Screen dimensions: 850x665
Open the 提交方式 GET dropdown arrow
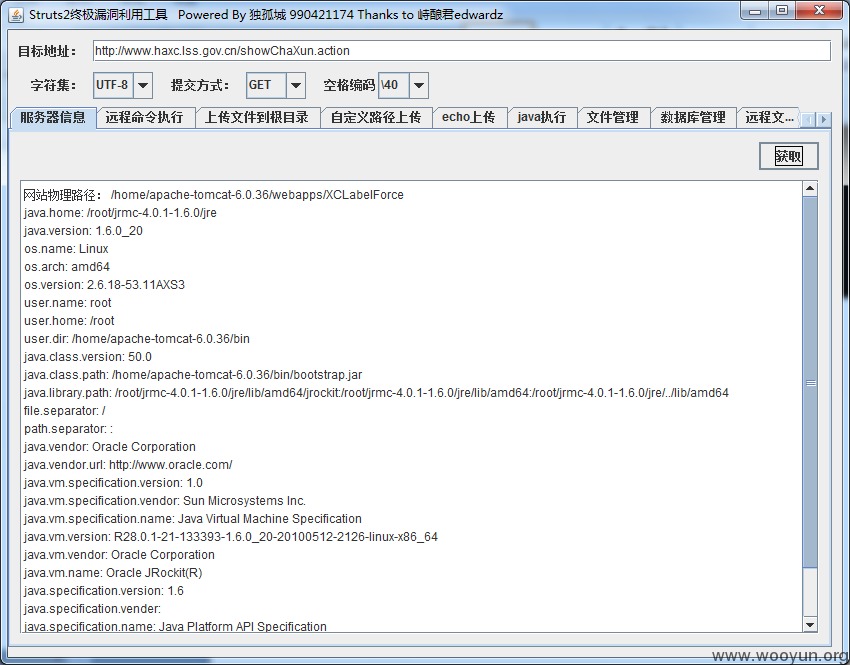(x=296, y=85)
